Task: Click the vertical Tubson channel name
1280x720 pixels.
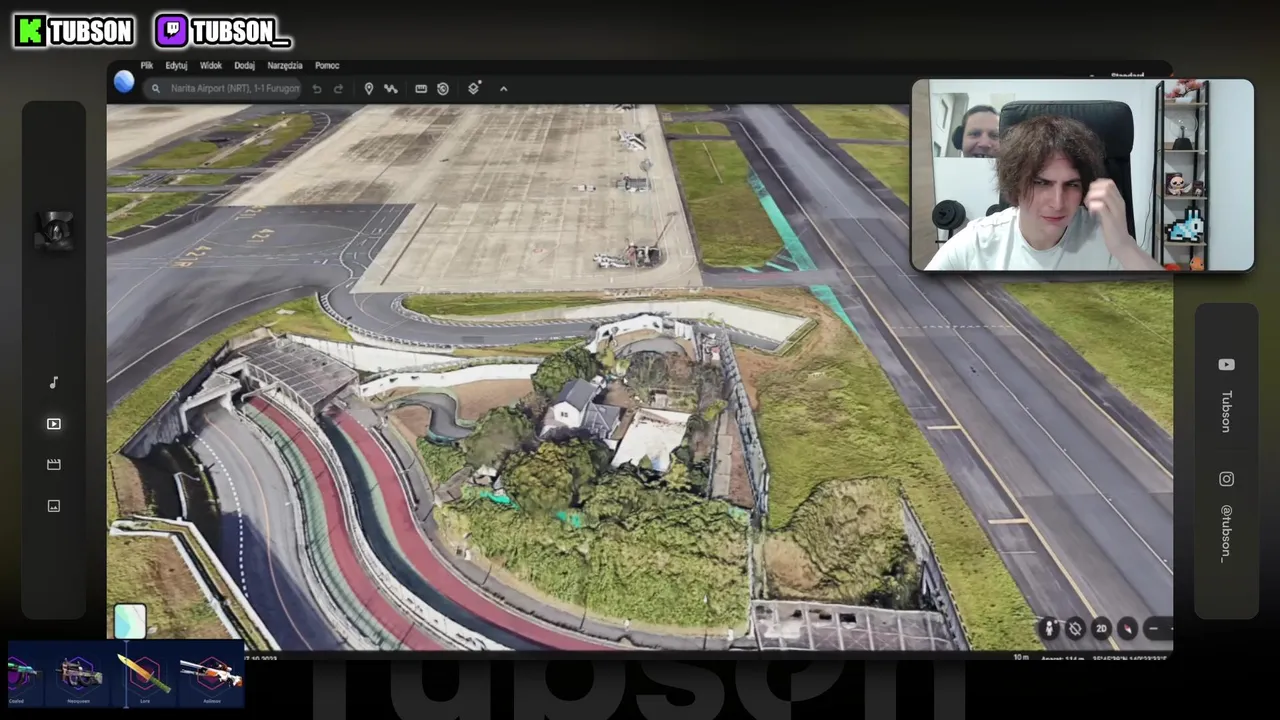Action: 1226,411
